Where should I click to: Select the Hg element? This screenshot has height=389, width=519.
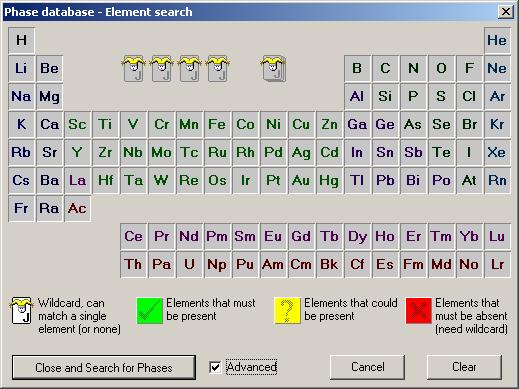[x=329, y=180]
